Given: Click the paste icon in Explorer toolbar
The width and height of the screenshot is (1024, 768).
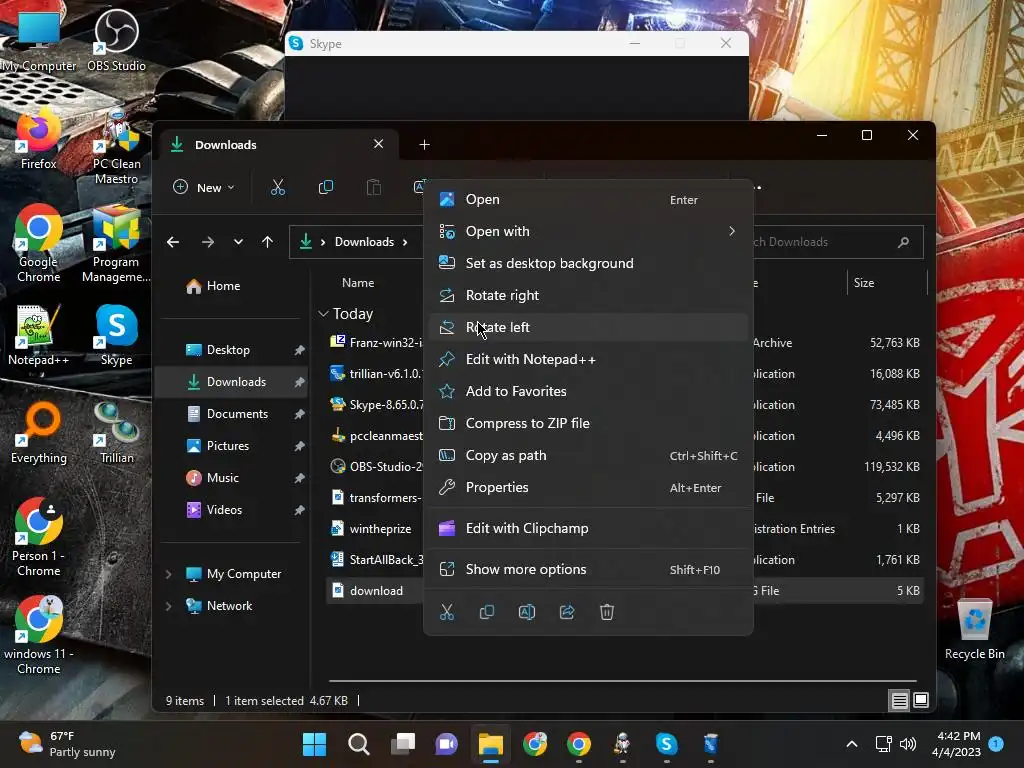Looking at the screenshot, I should click(x=374, y=187).
